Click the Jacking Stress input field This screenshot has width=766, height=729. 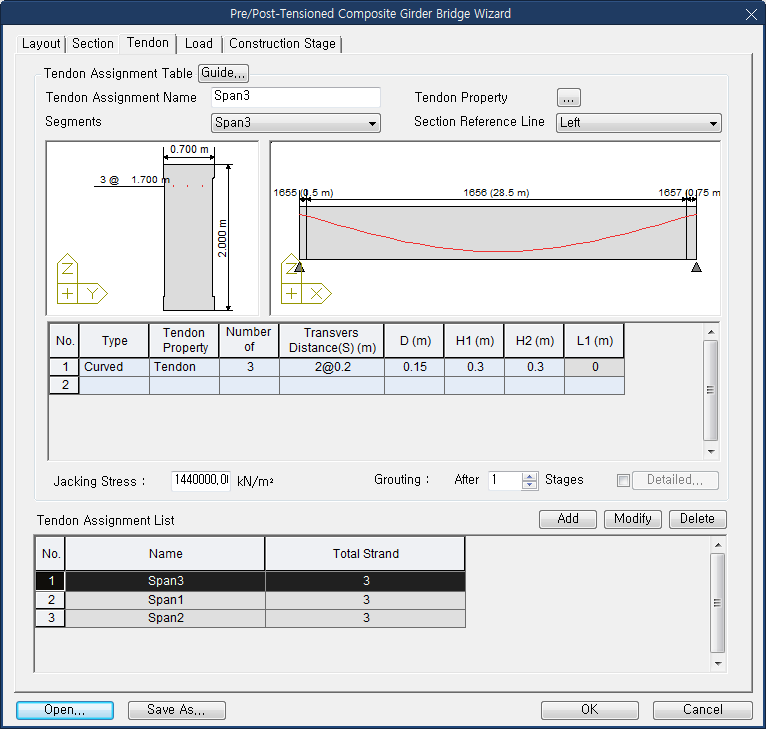click(x=200, y=480)
